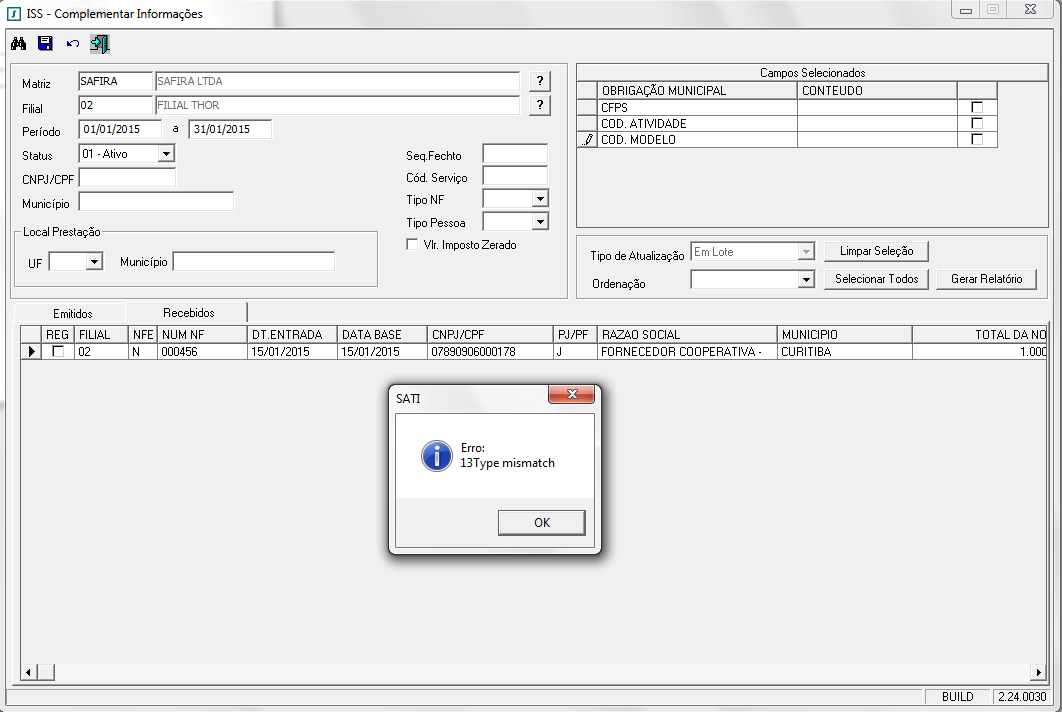Click the pencil edit marker beside COD. MODELO
The image size is (1062, 712).
coord(588,140)
